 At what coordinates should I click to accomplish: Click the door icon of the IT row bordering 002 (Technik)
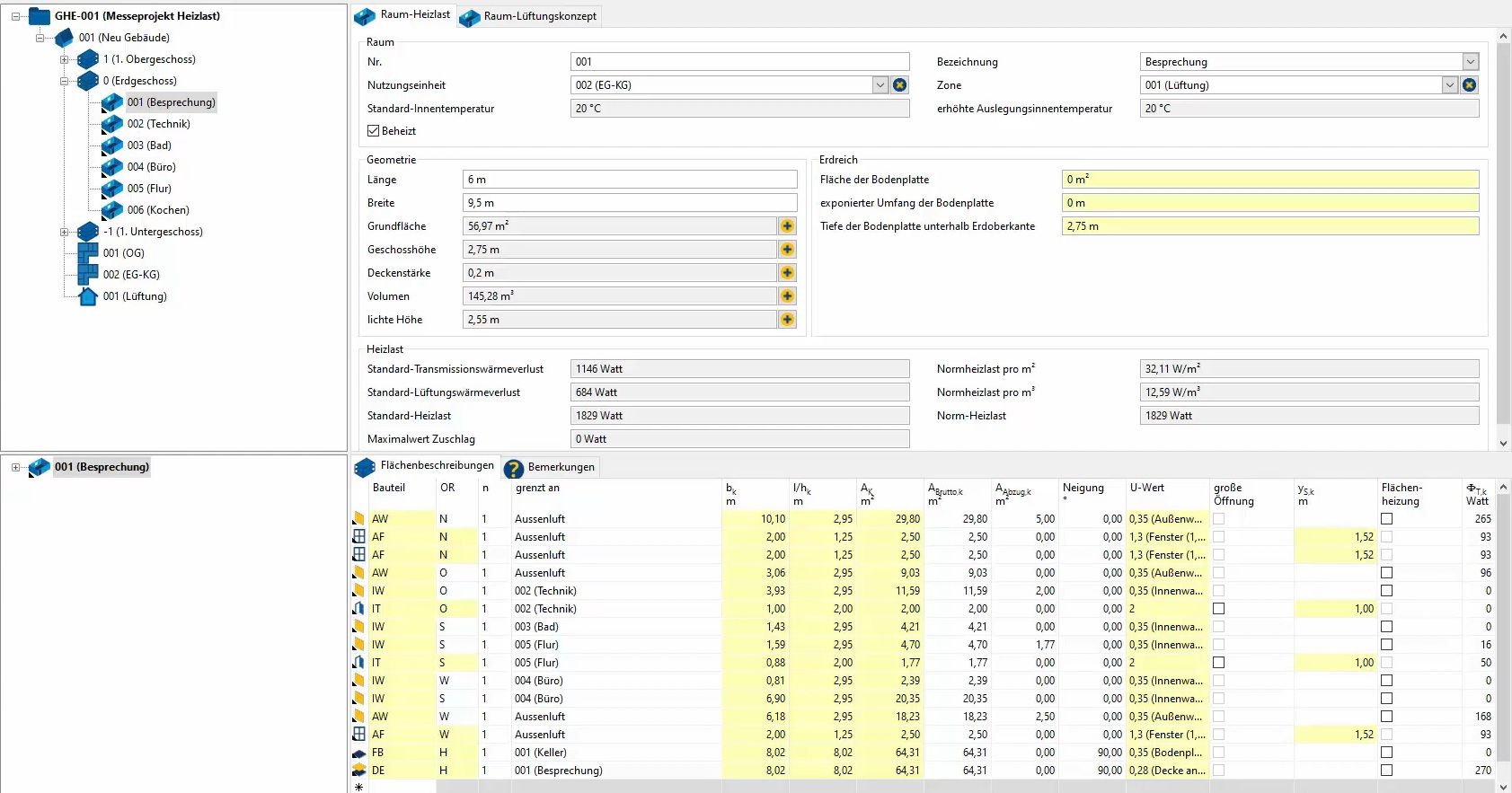359,609
